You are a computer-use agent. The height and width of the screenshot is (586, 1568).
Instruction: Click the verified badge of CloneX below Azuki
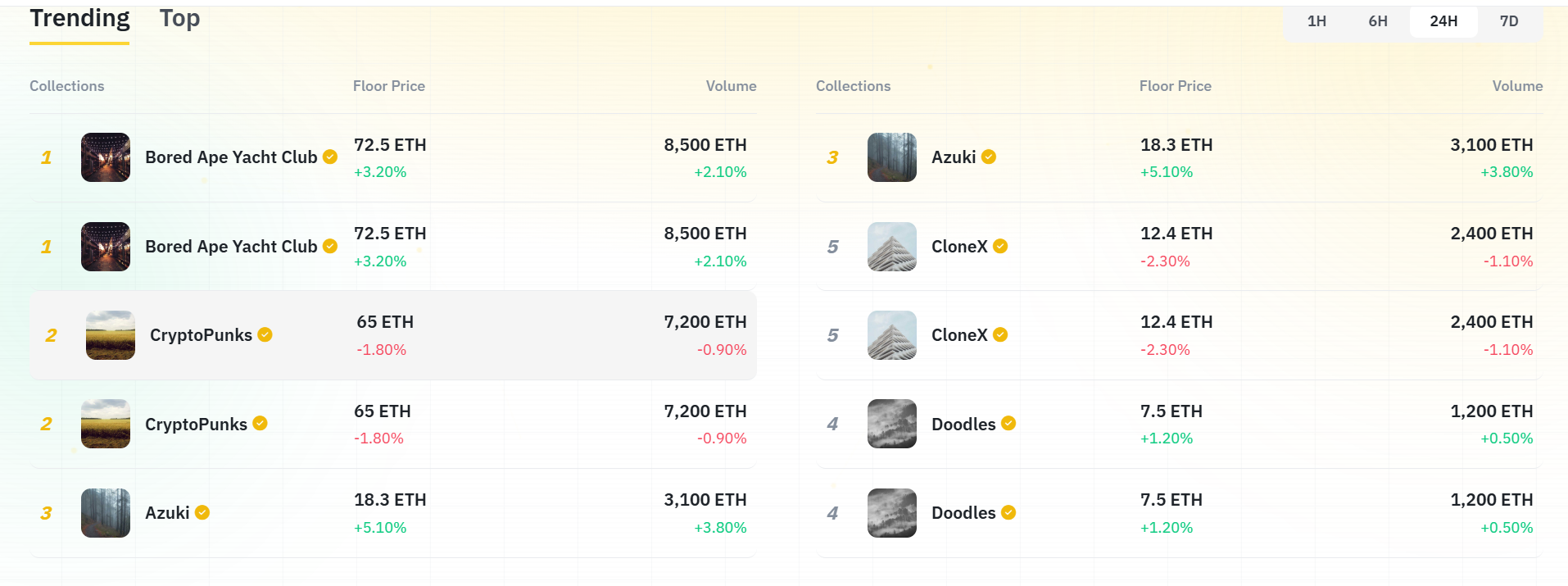tap(1000, 246)
